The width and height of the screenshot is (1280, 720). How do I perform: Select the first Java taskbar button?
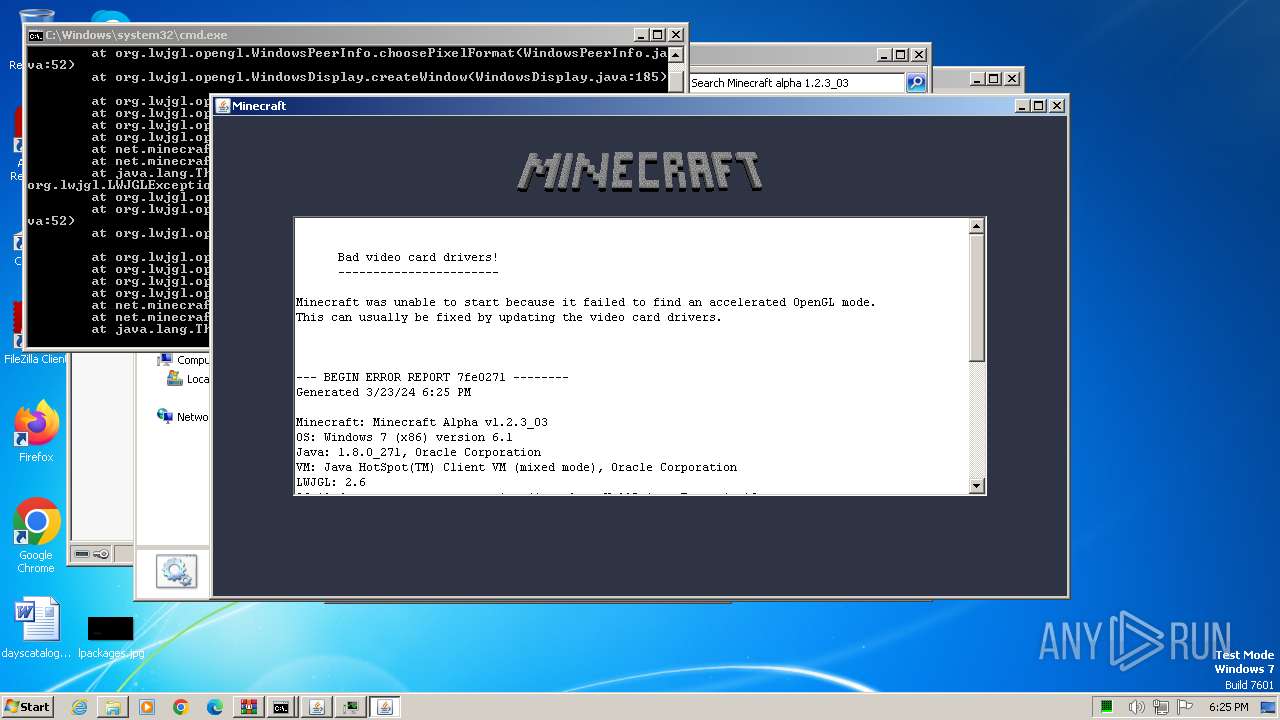click(x=316, y=707)
